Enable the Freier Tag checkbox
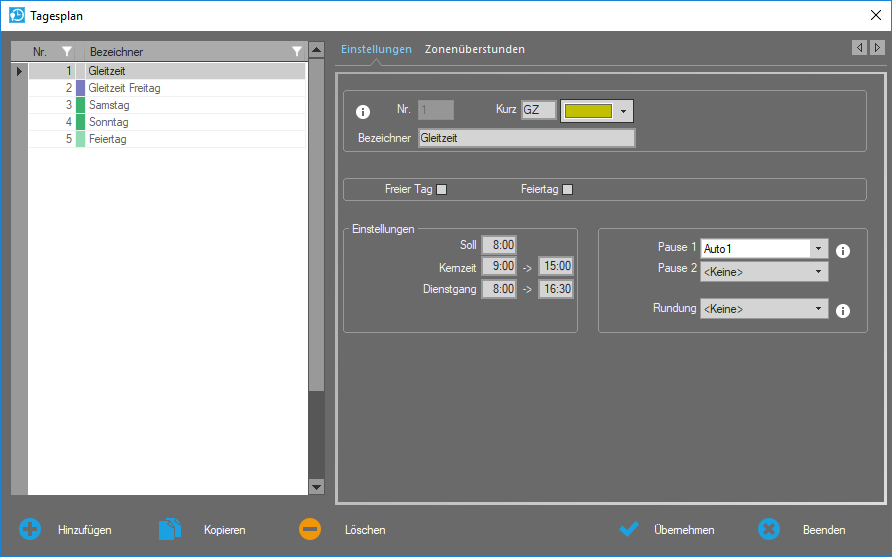The height and width of the screenshot is (557, 892). (441, 190)
